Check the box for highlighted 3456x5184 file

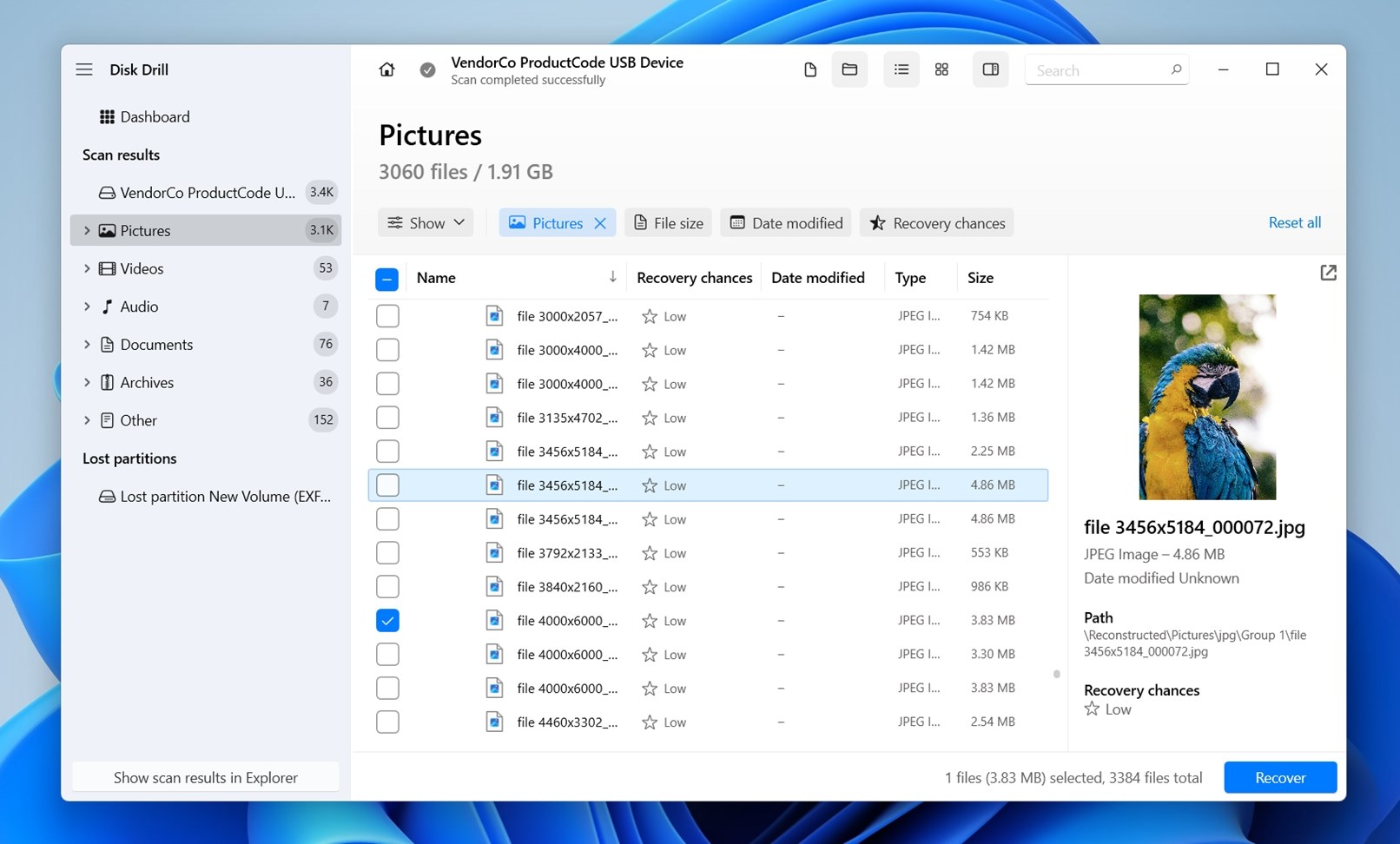[387, 485]
